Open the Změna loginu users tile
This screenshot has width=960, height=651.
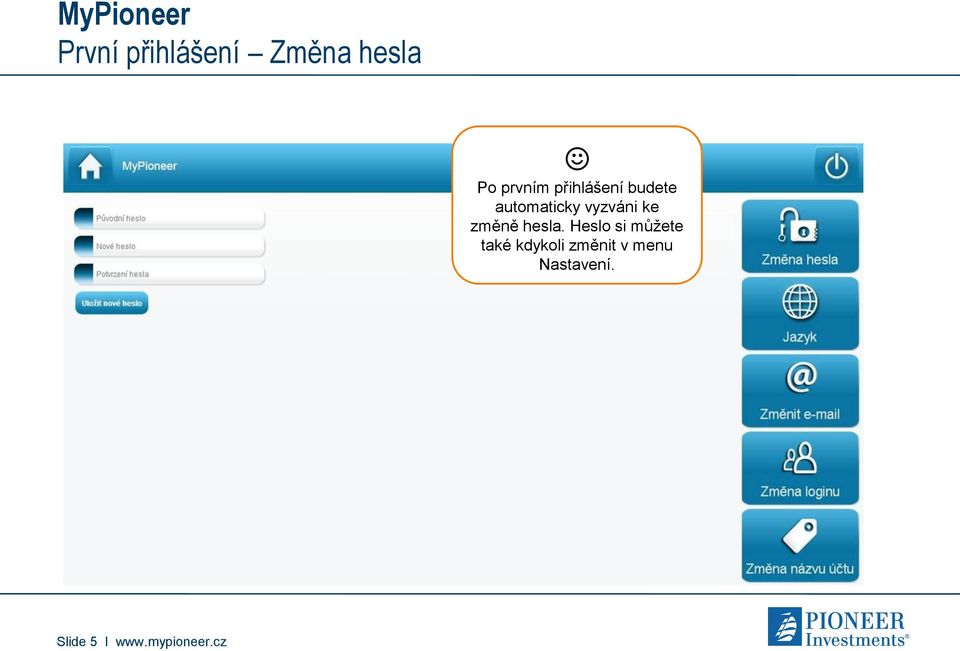point(800,468)
